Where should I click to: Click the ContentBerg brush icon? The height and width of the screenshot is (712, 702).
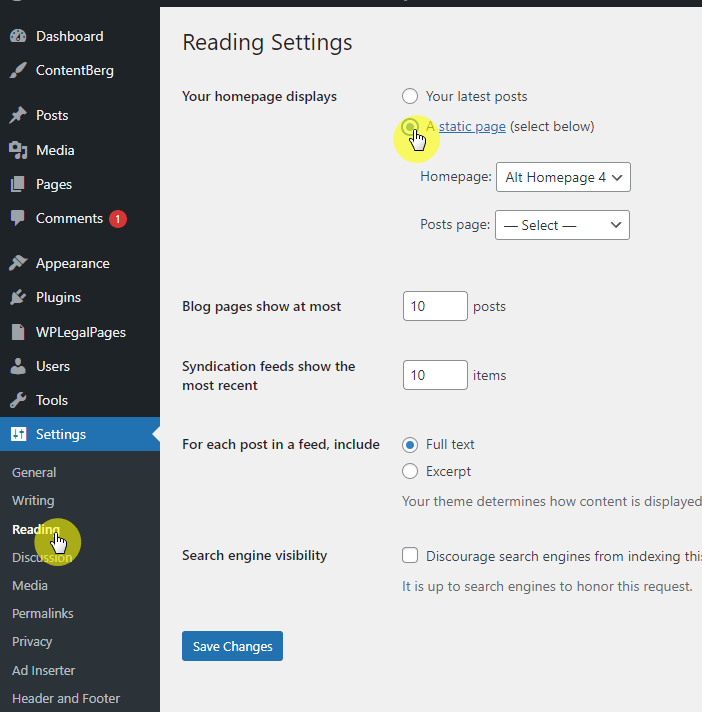click(18, 71)
